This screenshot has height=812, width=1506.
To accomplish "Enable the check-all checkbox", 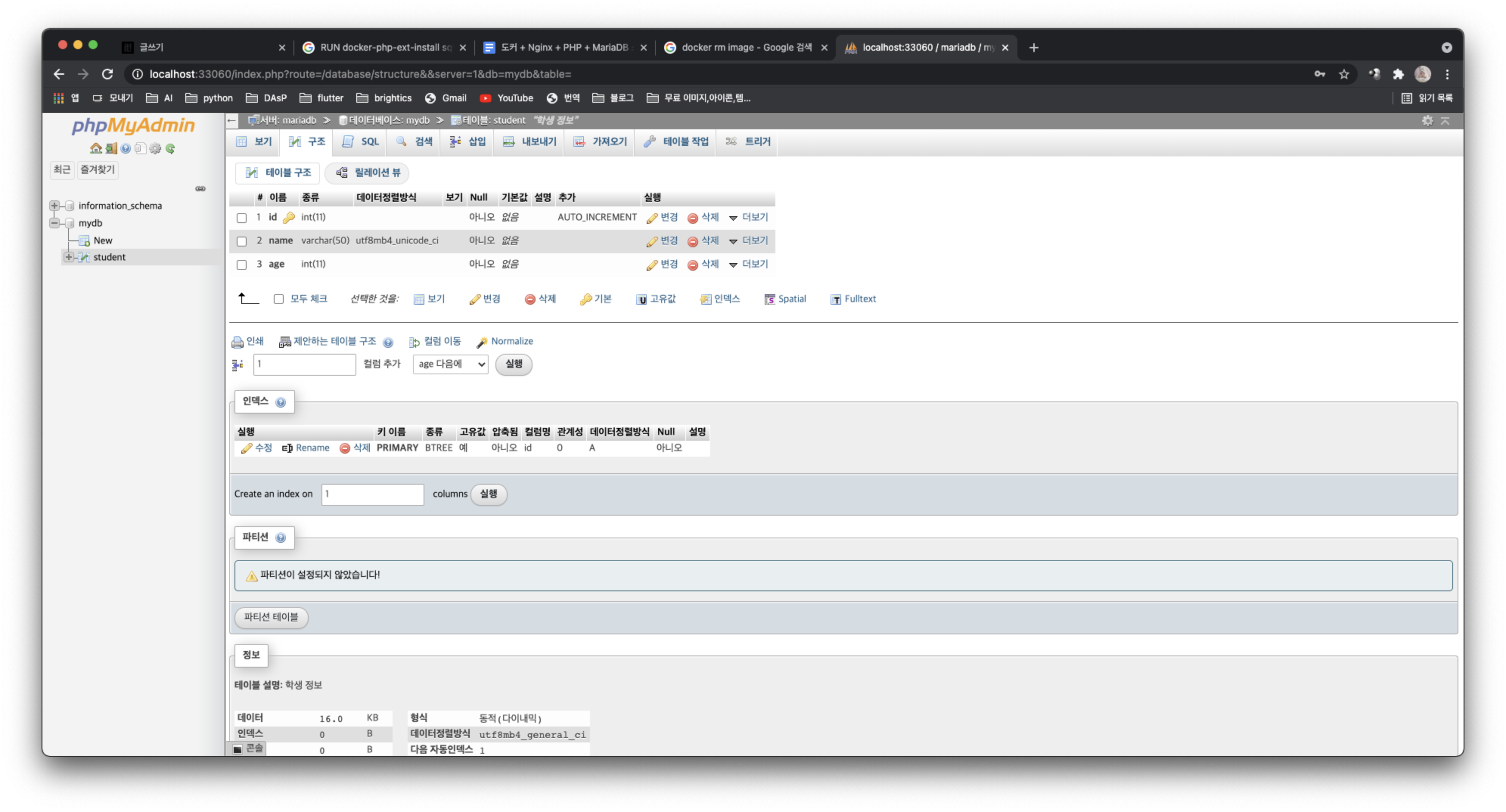I will pyautogui.click(x=279, y=299).
